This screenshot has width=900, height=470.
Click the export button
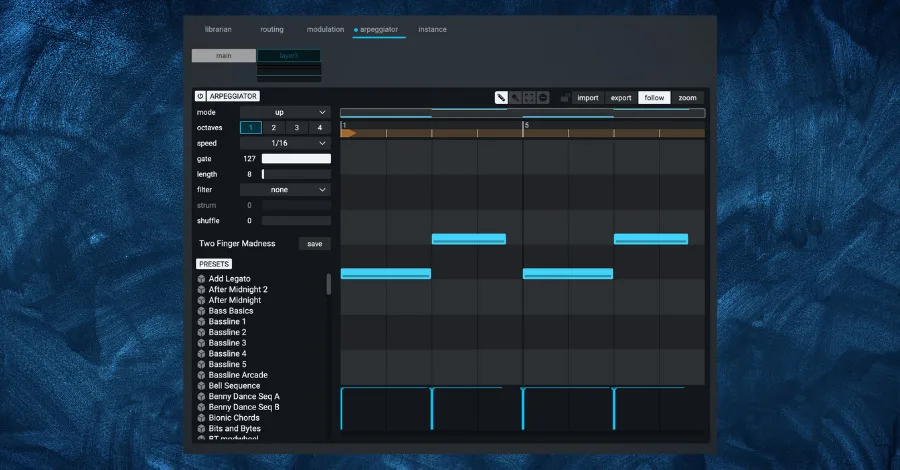point(621,98)
